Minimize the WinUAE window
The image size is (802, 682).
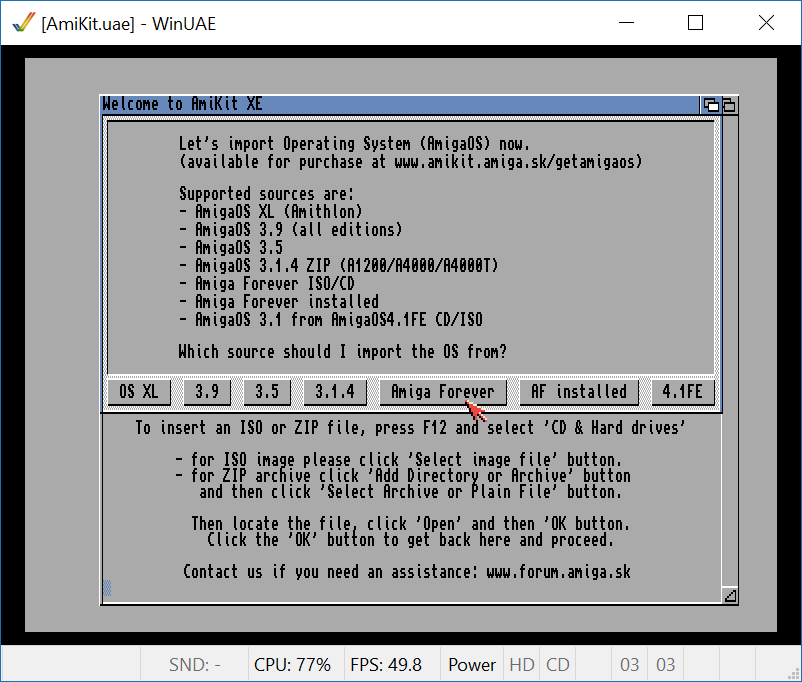point(626,23)
